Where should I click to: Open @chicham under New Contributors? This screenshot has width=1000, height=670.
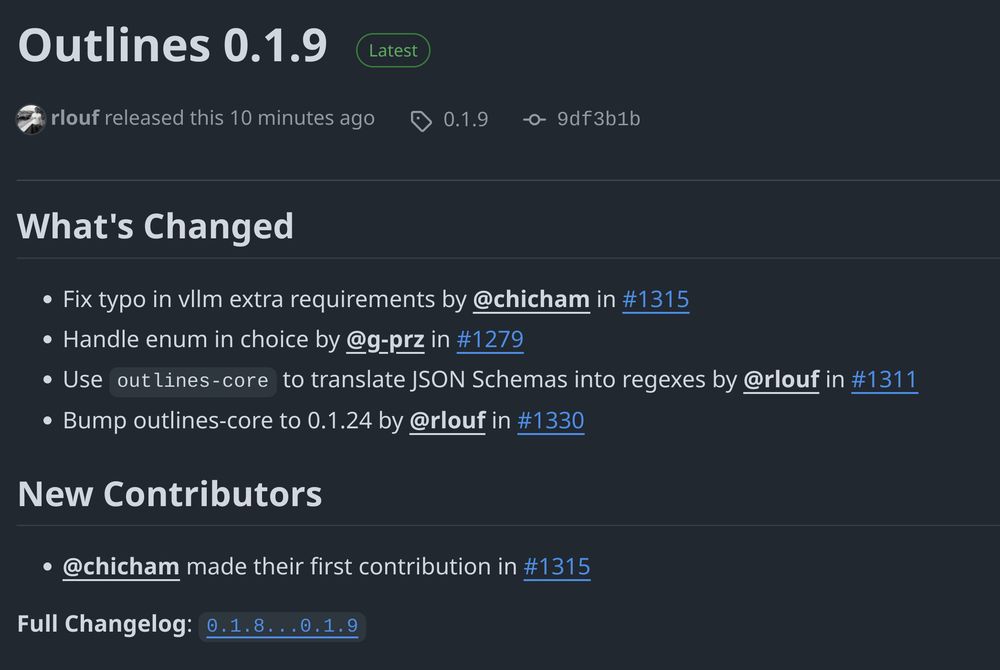(x=121, y=566)
